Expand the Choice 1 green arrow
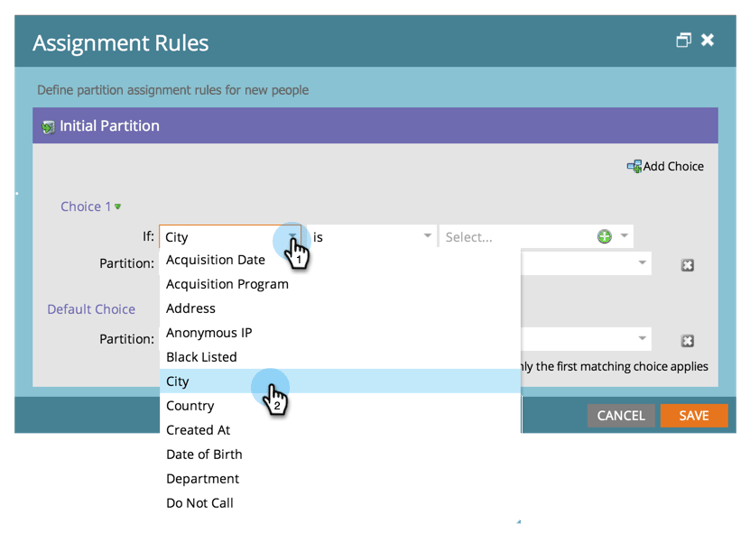Screen dimensions: 750x533 coord(118,207)
